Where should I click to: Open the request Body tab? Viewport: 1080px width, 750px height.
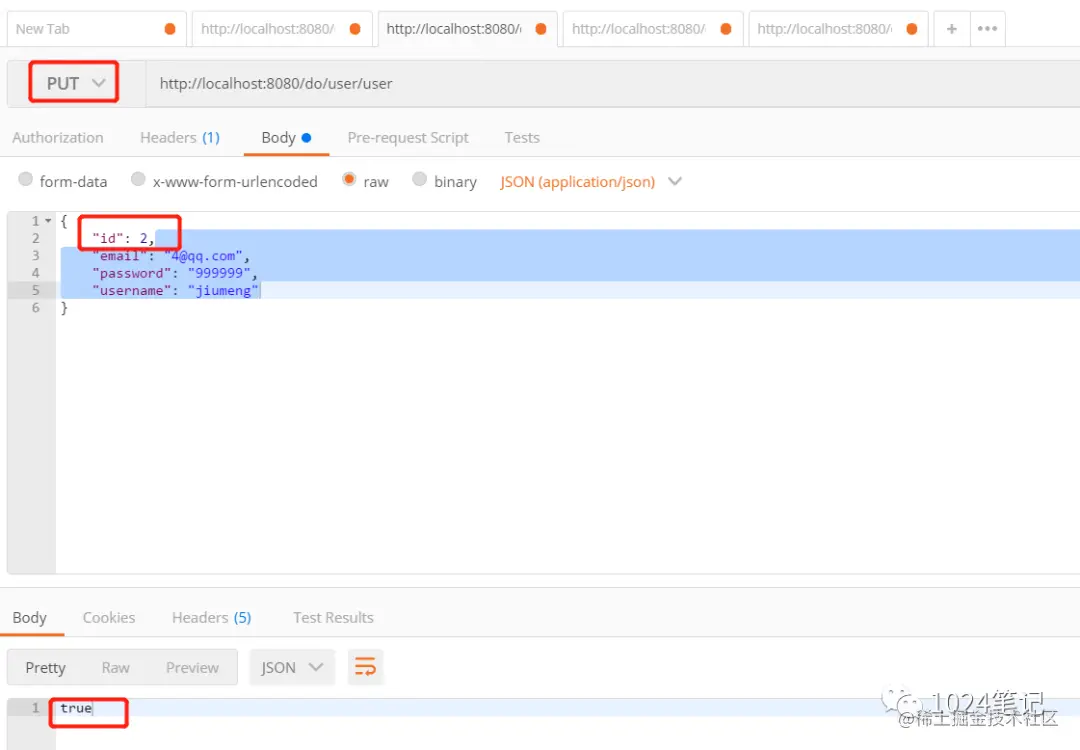pos(286,138)
